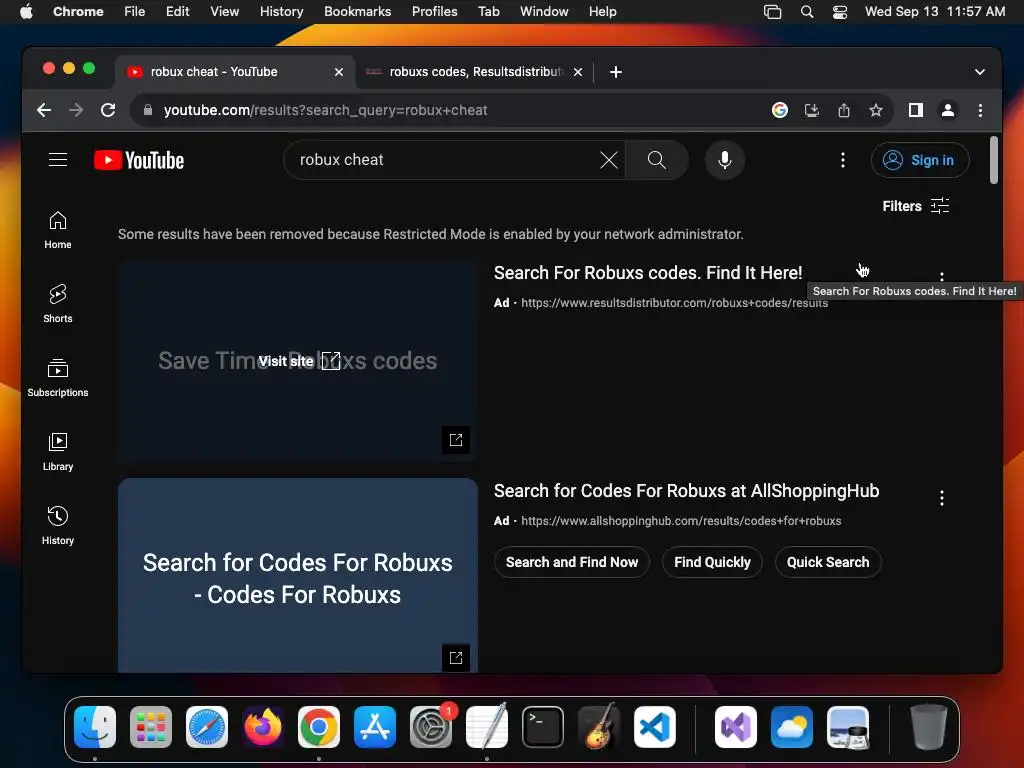The height and width of the screenshot is (768, 1024).
Task: Reload the page
Action: pos(108,110)
